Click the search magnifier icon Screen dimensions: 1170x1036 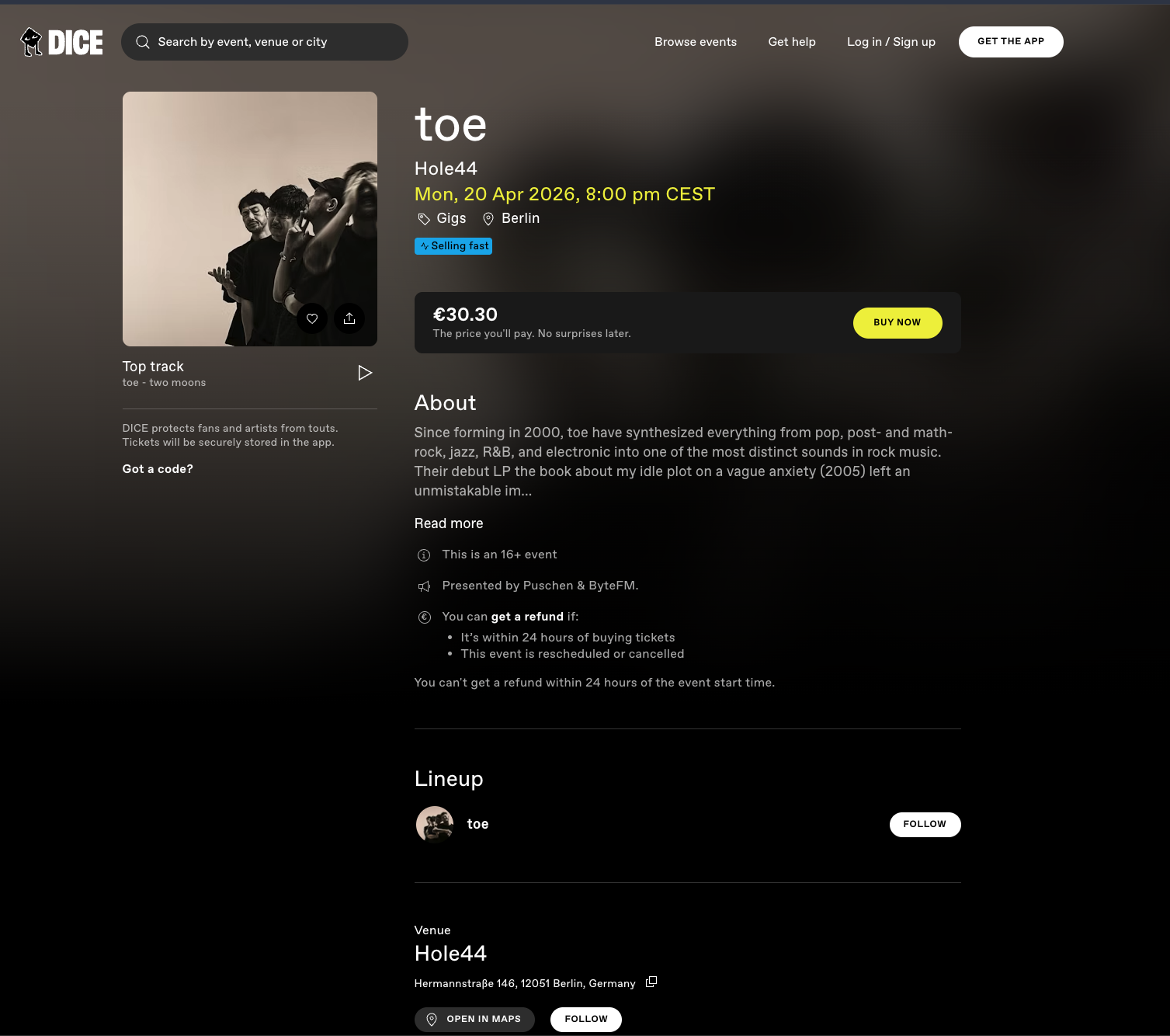point(143,42)
